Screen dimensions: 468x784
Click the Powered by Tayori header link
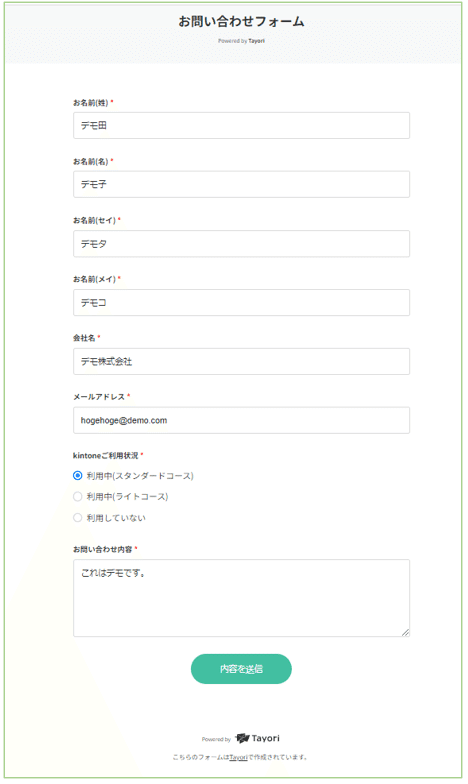(x=242, y=41)
